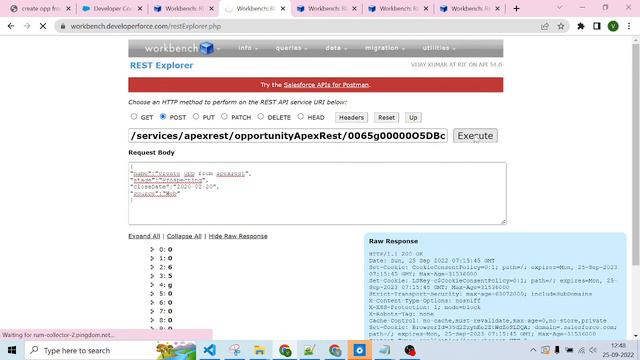Open the Chrome profile avatar
Image resolution: width=640 pixels, height=360 pixels.
coord(613,26)
